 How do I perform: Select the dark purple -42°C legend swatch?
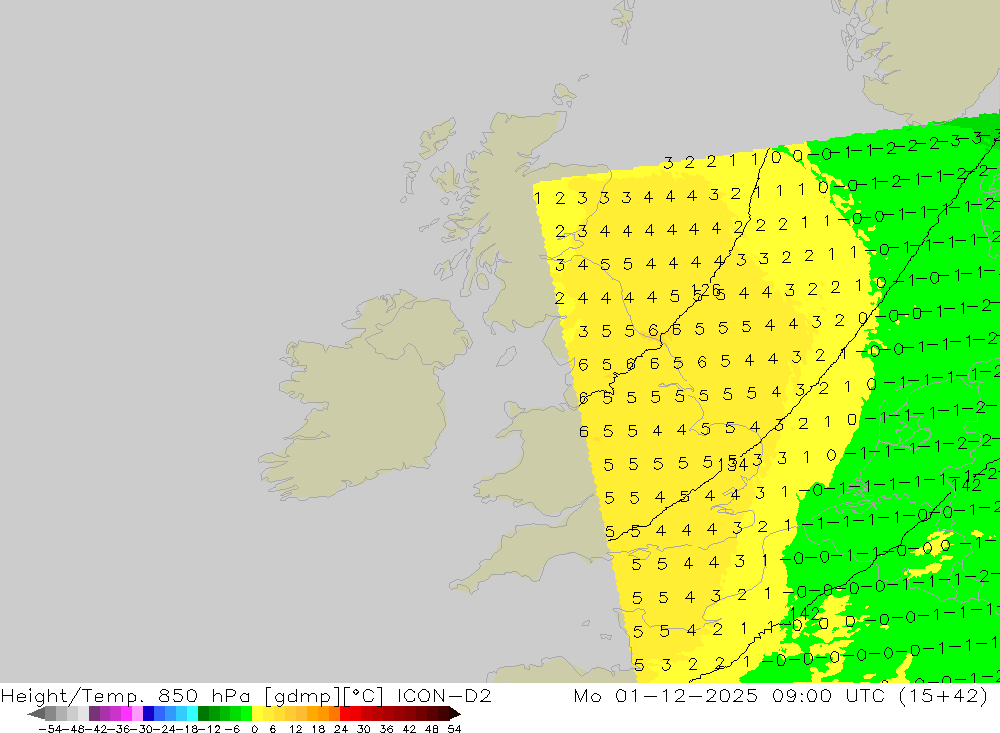94,713
